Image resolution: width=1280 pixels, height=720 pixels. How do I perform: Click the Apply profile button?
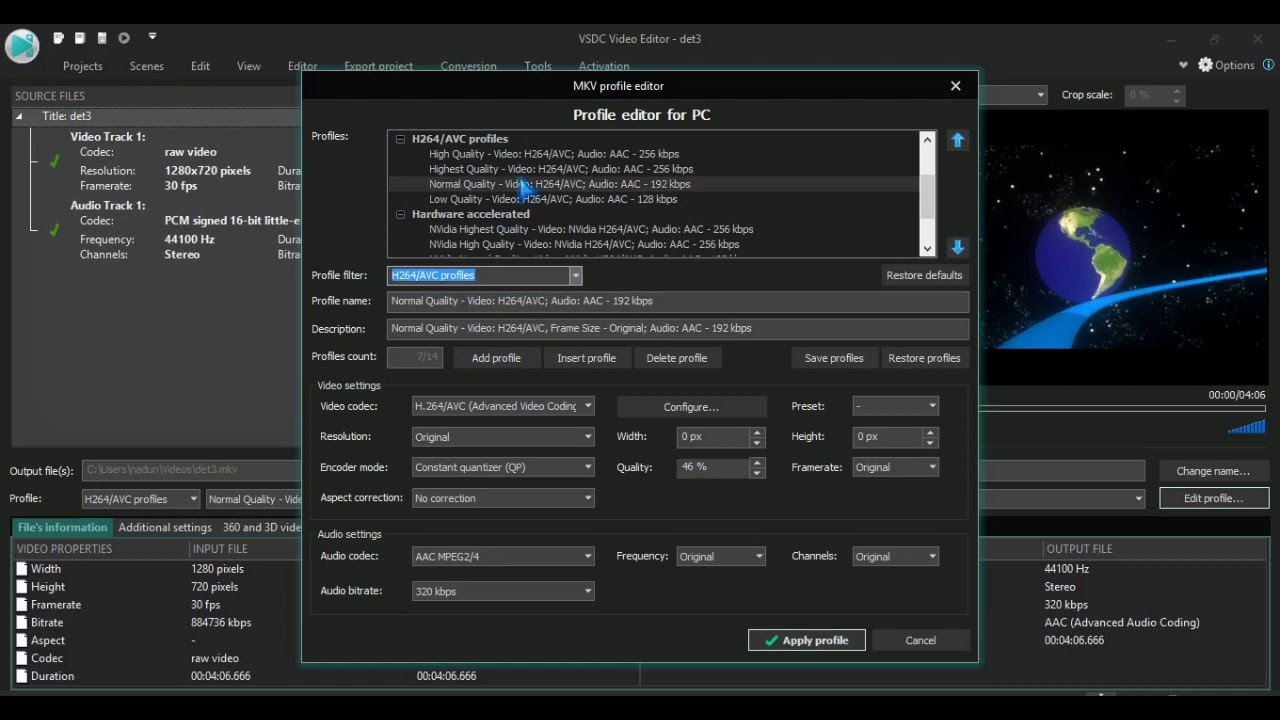pyautogui.click(x=806, y=640)
